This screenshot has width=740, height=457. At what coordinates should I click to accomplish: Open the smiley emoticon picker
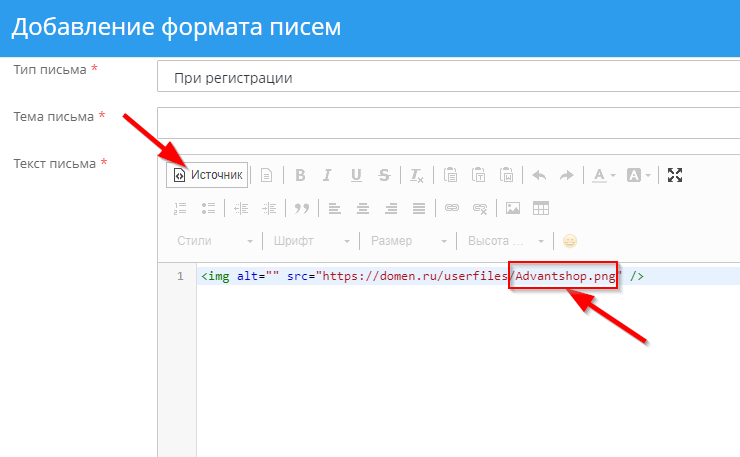(570, 241)
